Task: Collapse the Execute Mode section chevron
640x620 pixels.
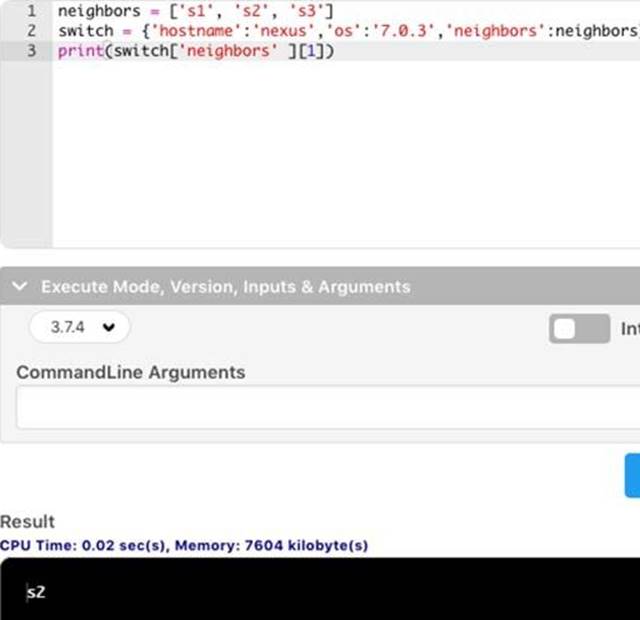Action: click(19, 287)
